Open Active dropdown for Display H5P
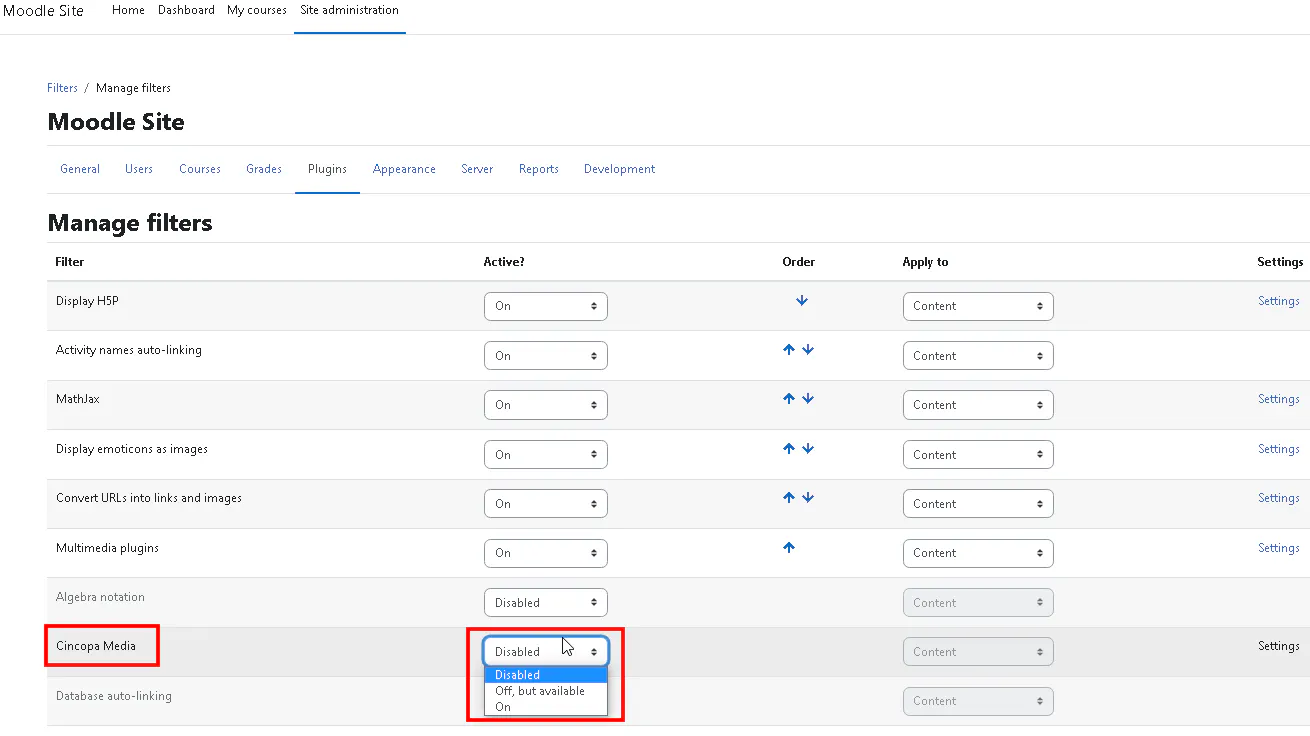 click(x=545, y=306)
